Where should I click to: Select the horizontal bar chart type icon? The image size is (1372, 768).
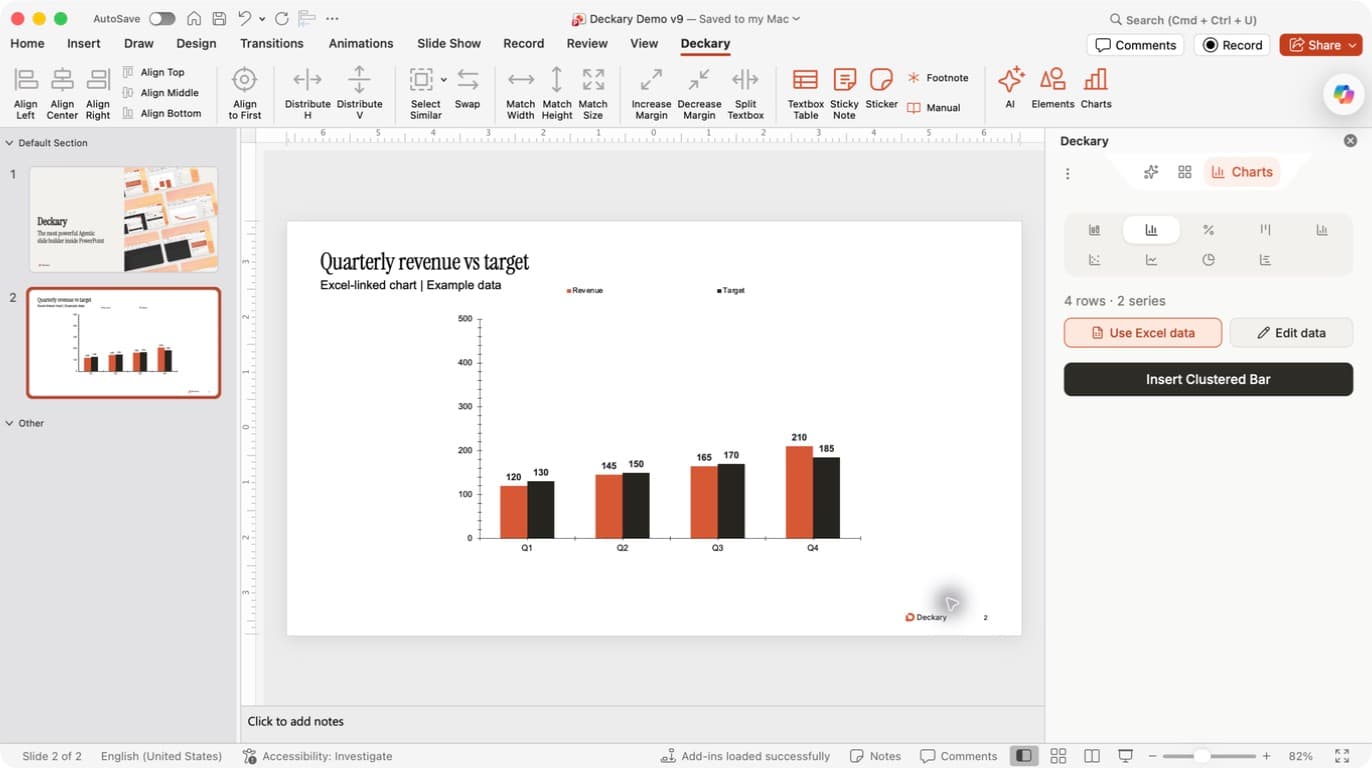coord(1265,260)
